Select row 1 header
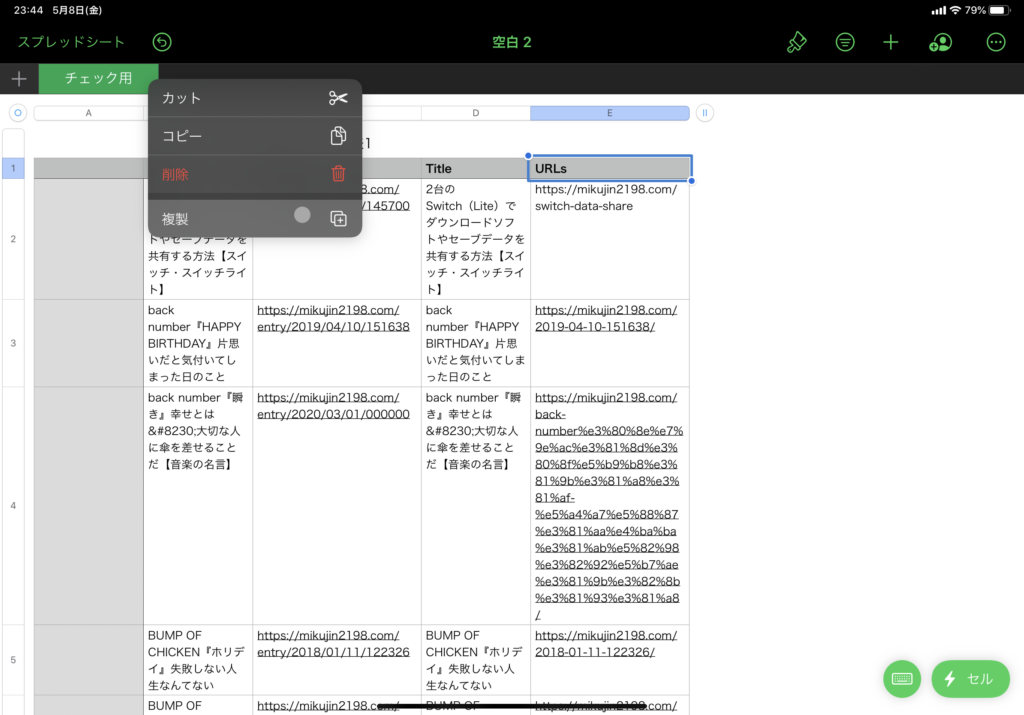Screen dimensions: 1024x715 (x=13, y=168)
